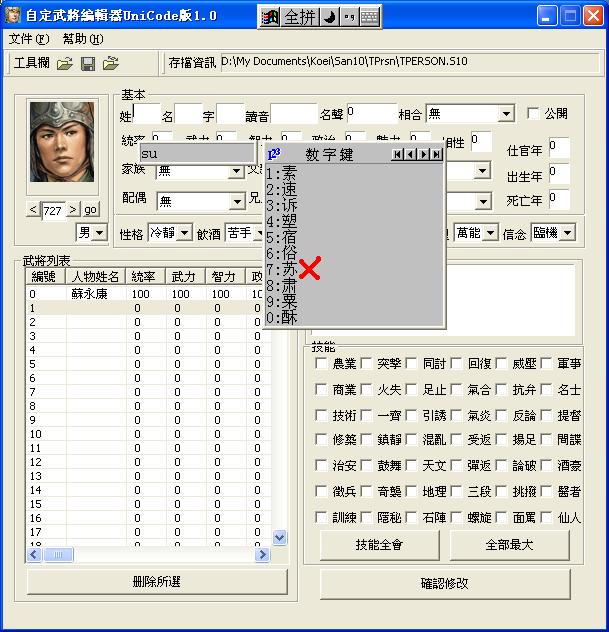The width and height of the screenshot is (609, 632).
Task: Click the second open-folder toolbar icon
Action: pyautogui.click(x=111, y=63)
